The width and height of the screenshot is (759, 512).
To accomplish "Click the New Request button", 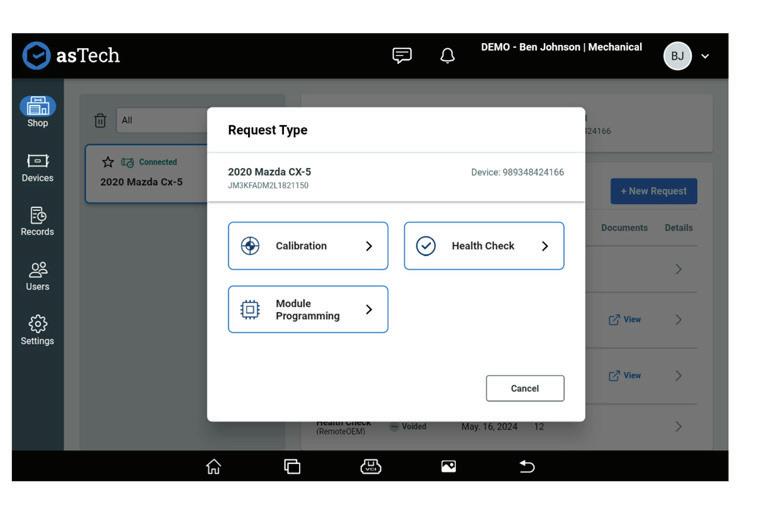I will [653, 191].
